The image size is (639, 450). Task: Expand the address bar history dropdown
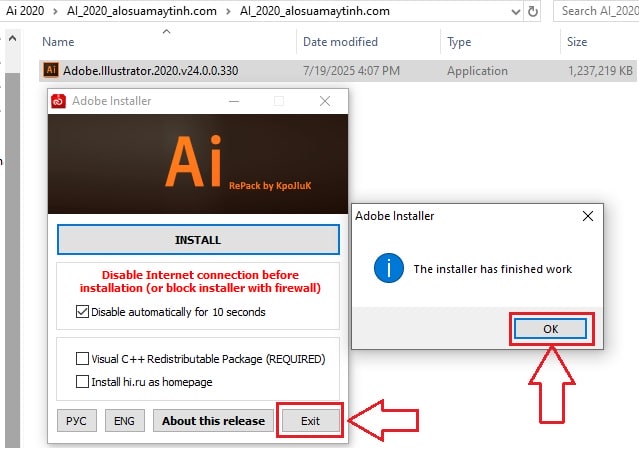[516, 11]
